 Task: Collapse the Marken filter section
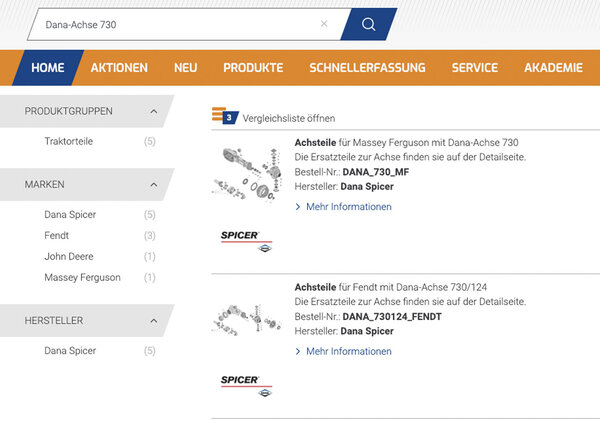(153, 185)
